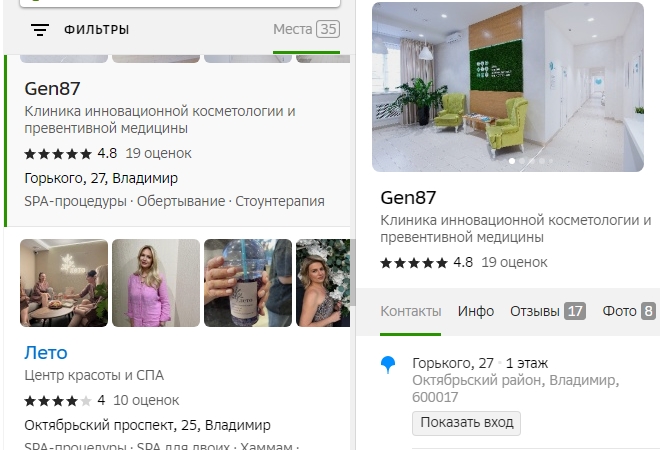Click the Gen87 clinic interior photo
Screen dimensions: 660x450
pos(508,87)
